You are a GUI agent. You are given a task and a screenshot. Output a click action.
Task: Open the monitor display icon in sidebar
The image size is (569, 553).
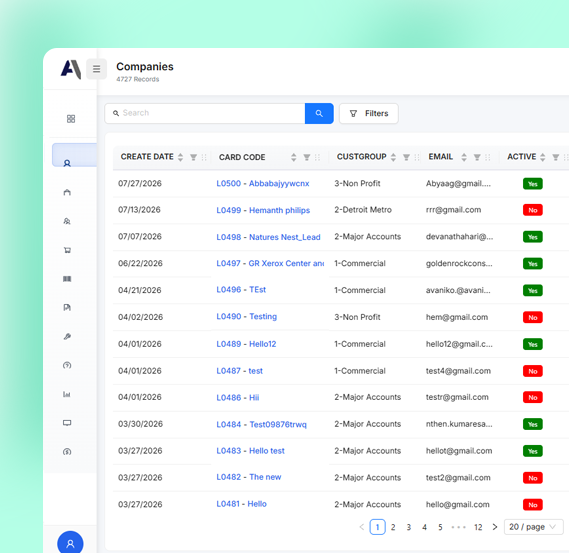click(67, 423)
